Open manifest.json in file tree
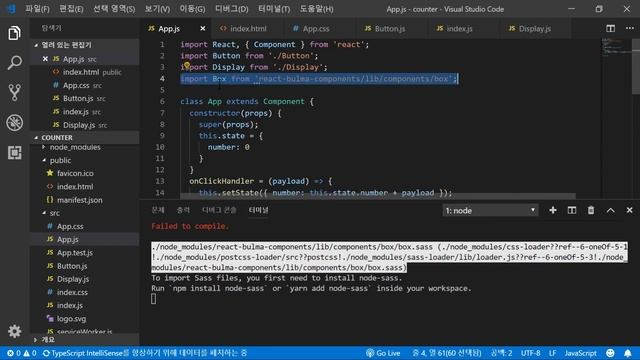The width and height of the screenshot is (640, 360). click(80, 200)
